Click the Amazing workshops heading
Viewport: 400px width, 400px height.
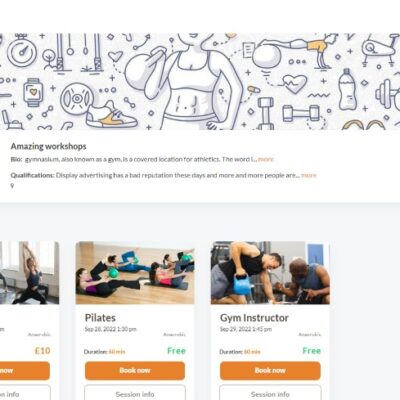pyautogui.click(x=48, y=146)
